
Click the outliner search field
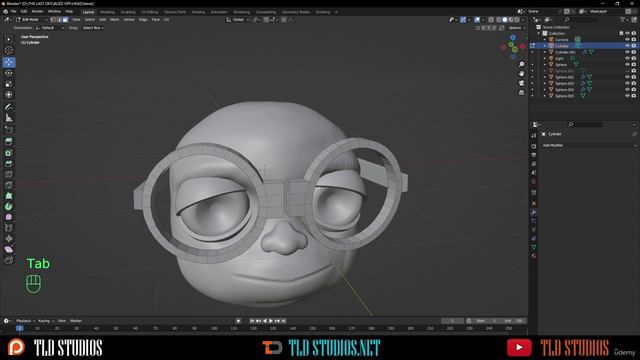click(x=581, y=20)
